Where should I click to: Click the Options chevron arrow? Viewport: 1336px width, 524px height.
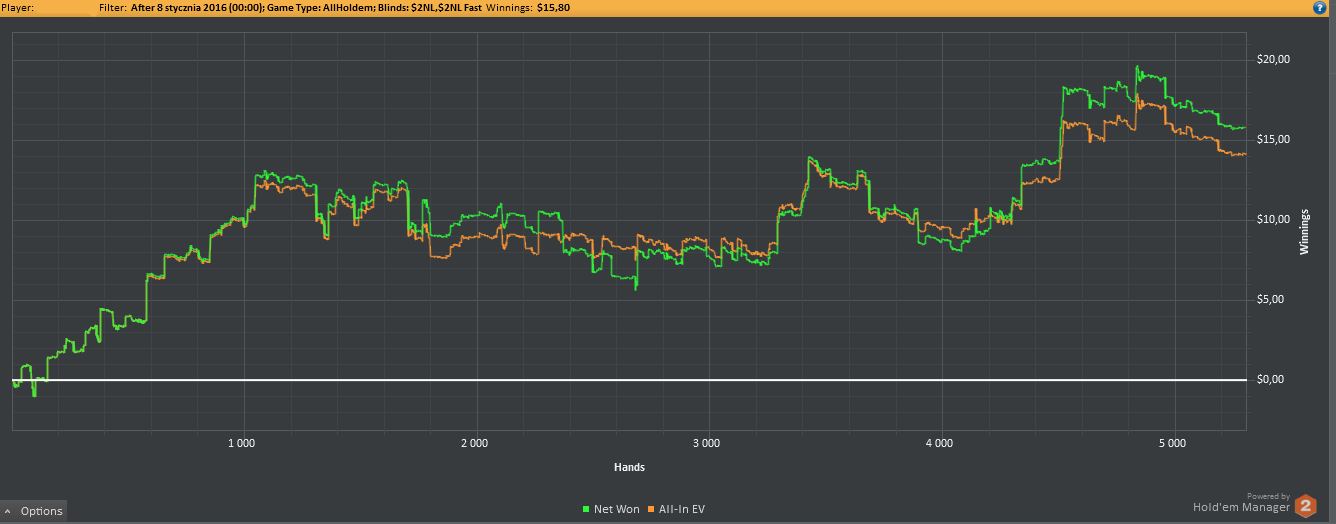(9, 511)
